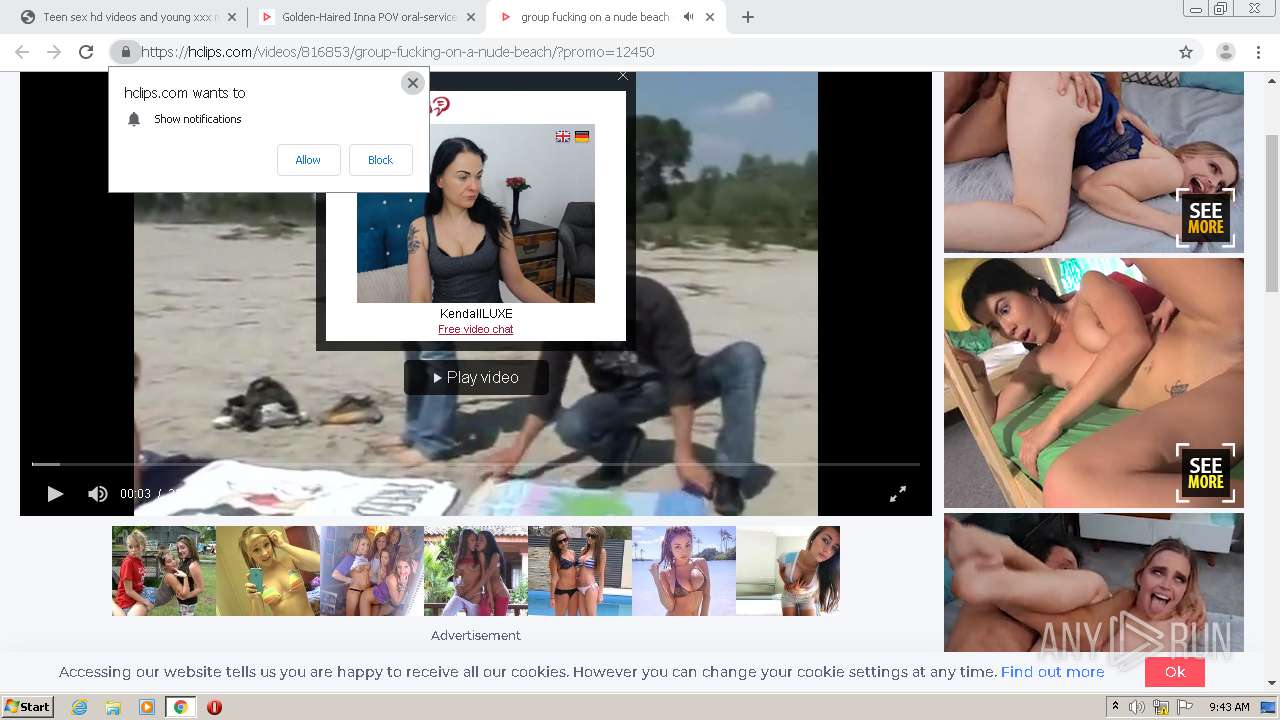Screen dimensions: 1280x720
Task: Allow notifications from hclips.com
Action: point(308,160)
